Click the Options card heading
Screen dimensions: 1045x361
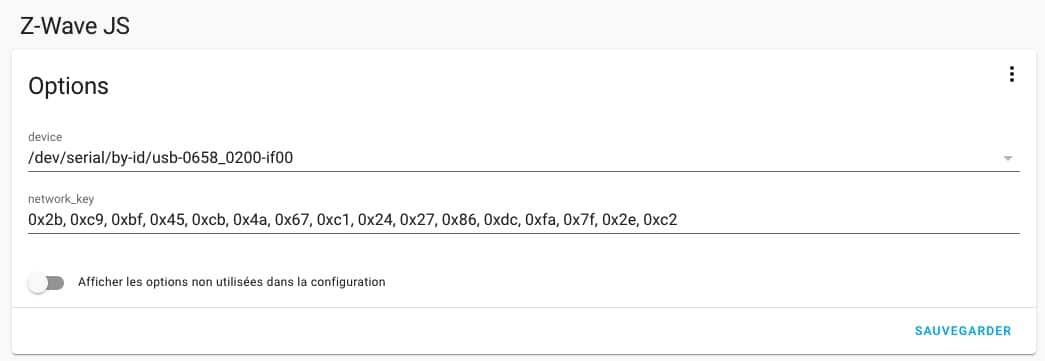point(68,86)
